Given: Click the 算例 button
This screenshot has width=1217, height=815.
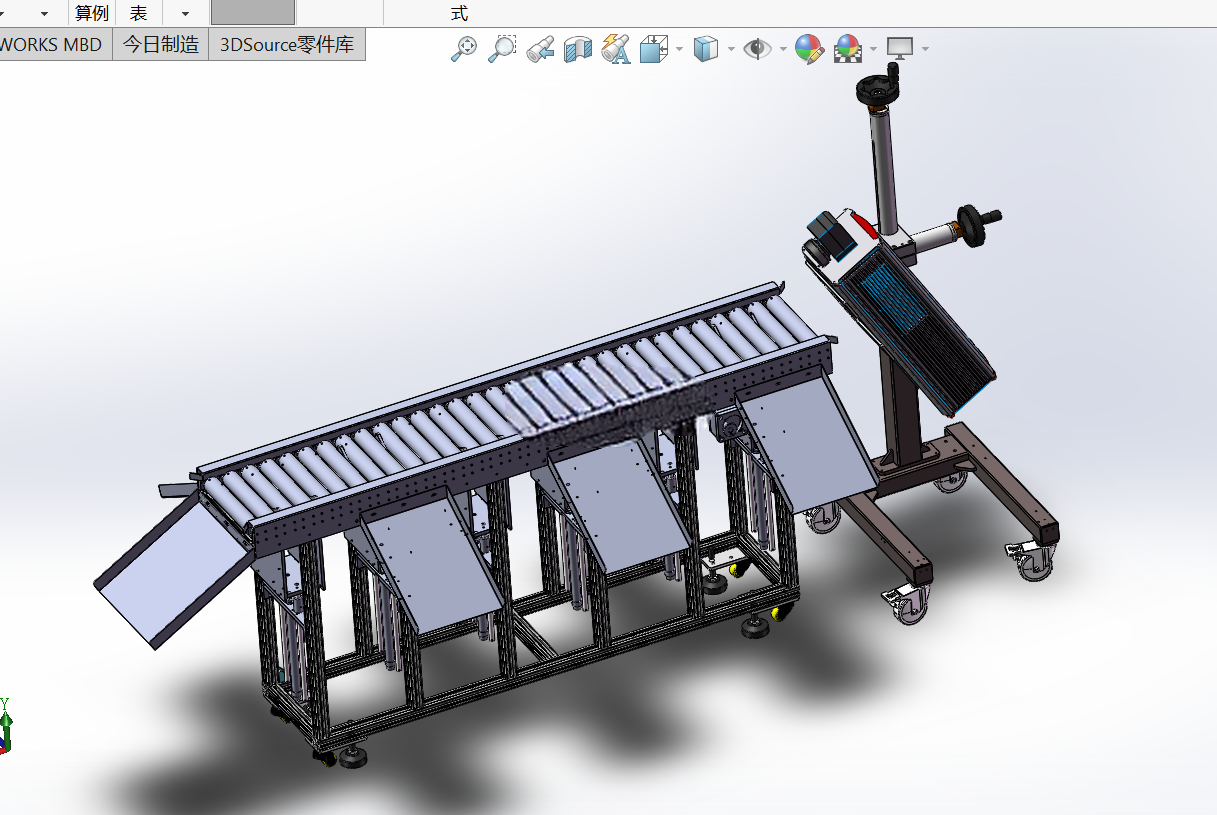Looking at the screenshot, I should [x=92, y=13].
